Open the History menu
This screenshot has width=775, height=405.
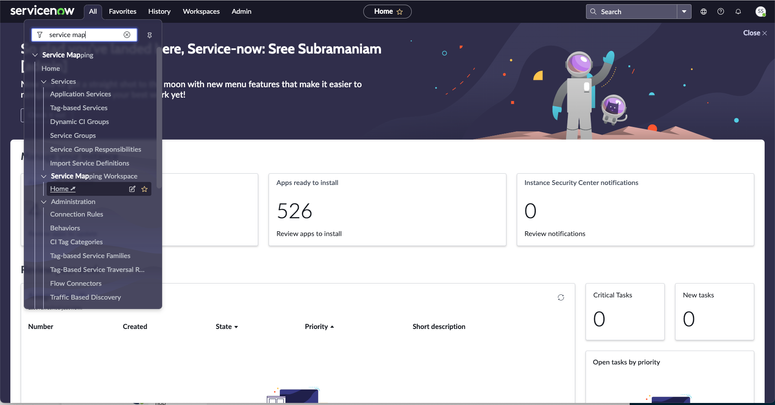tap(159, 11)
